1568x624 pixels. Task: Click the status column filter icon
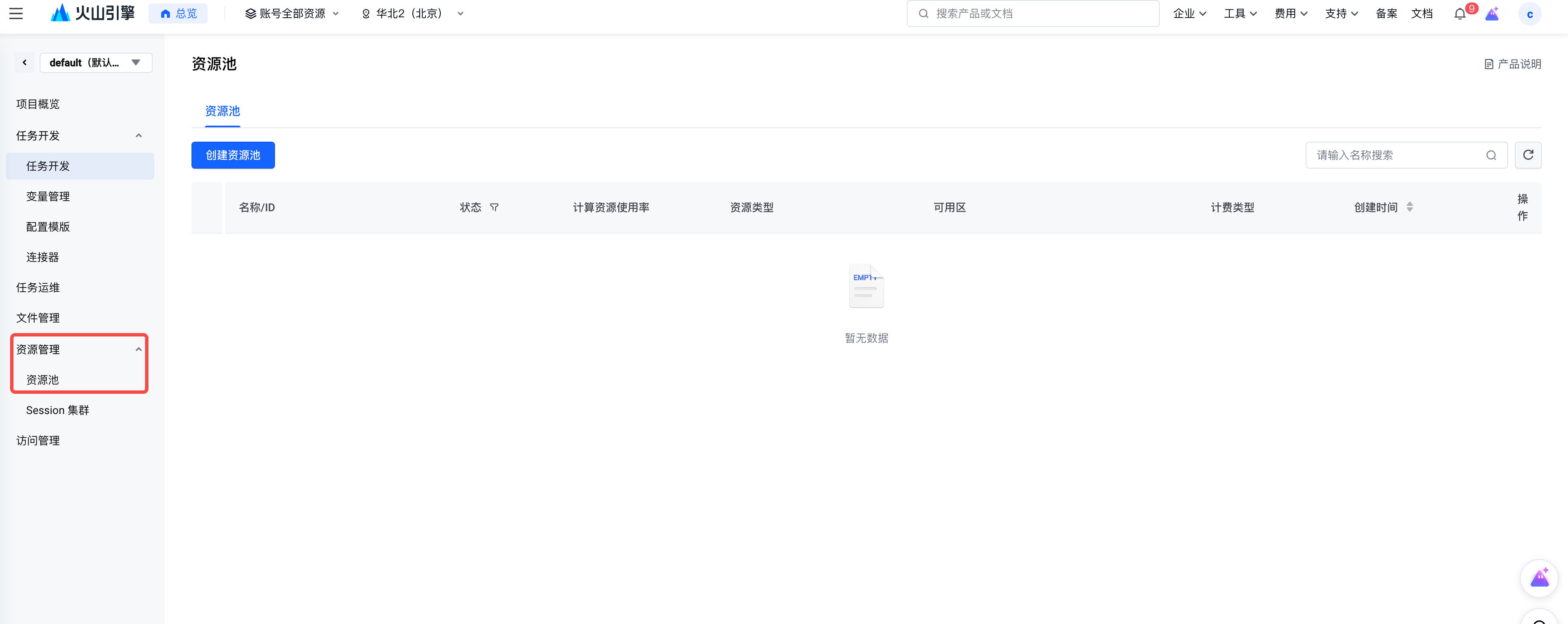point(494,207)
